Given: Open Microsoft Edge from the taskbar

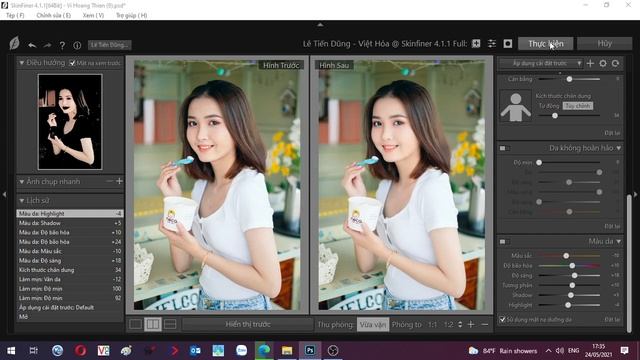Looking at the screenshot, I should [x=264, y=351].
